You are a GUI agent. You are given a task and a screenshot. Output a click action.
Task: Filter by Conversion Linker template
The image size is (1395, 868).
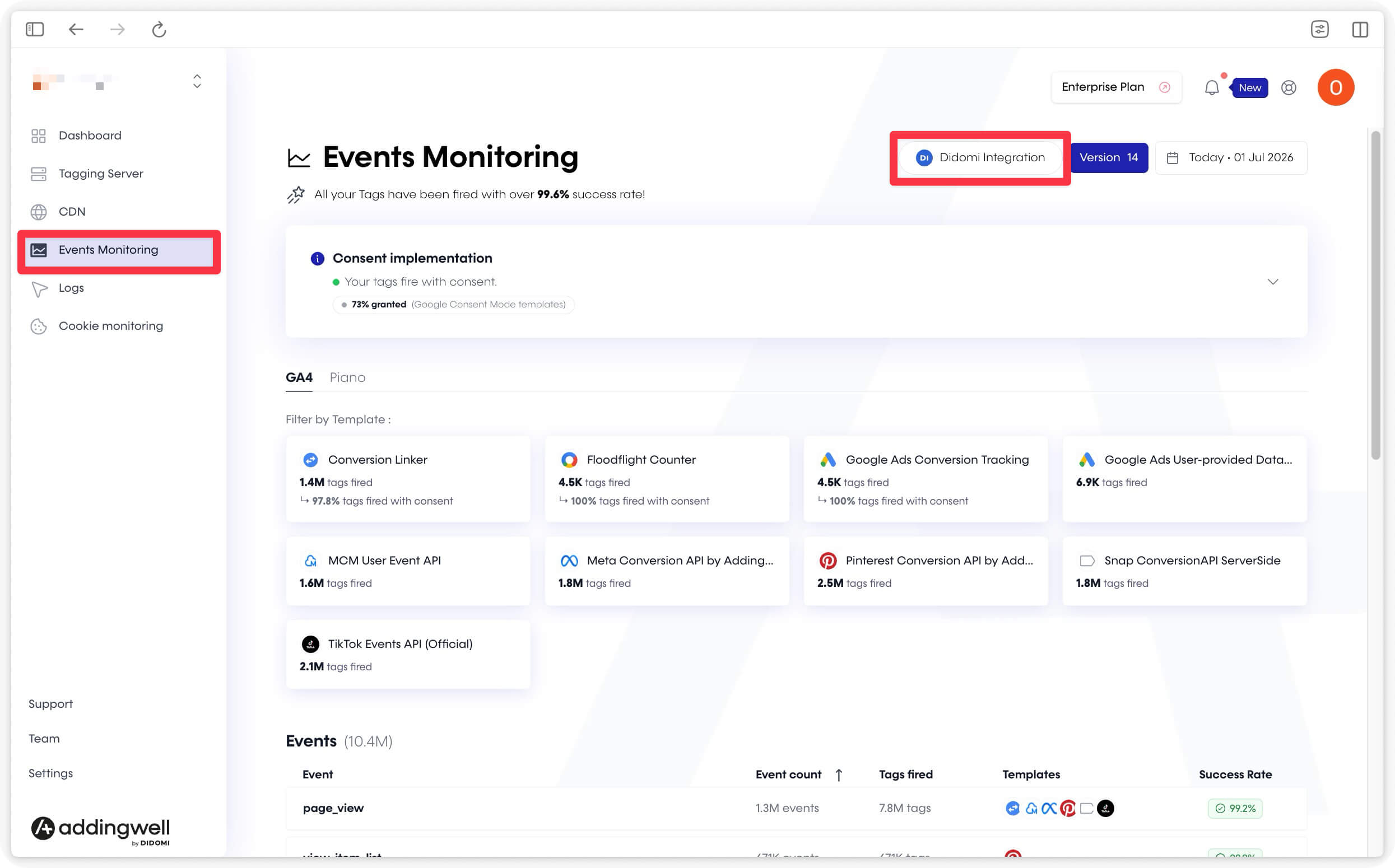click(408, 479)
